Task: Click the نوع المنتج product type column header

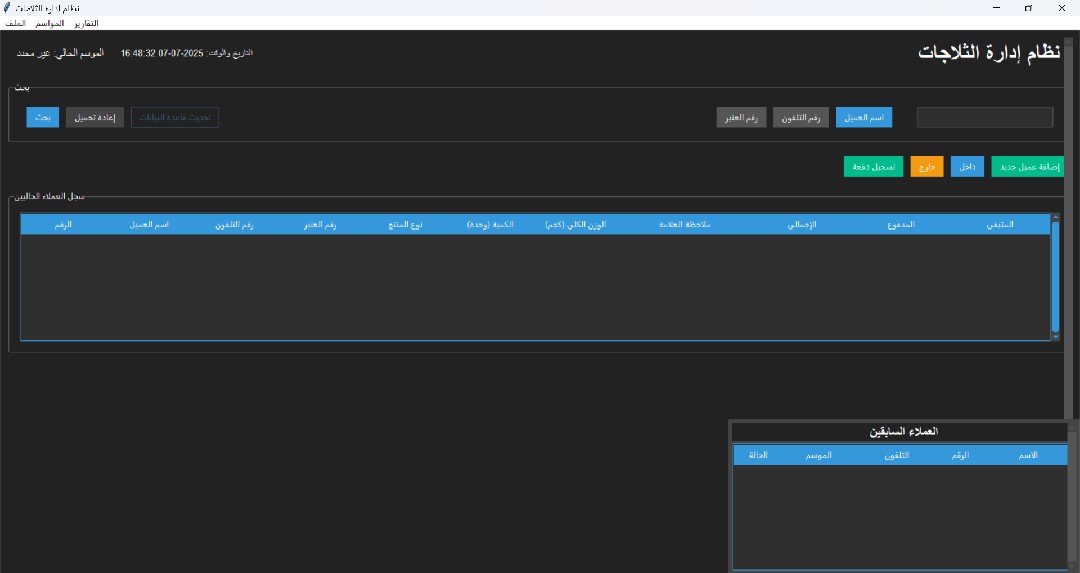Action: pyautogui.click(x=405, y=225)
